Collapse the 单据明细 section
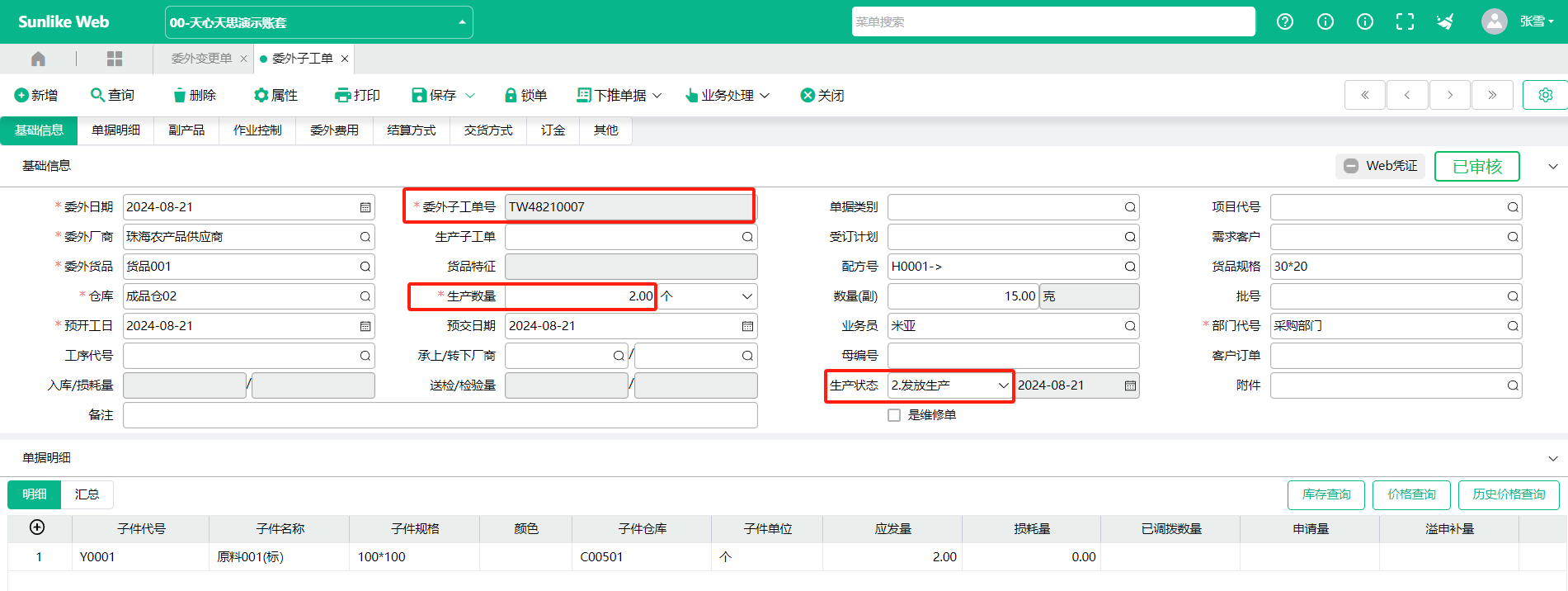This screenshot has height=591, width=1568. click(x=1552, y=458)
